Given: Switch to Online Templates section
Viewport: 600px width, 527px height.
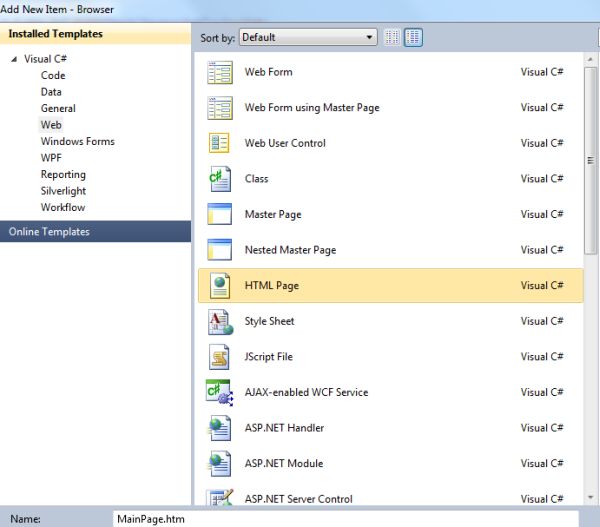Looking at the screenshot, I should (95, 231).
